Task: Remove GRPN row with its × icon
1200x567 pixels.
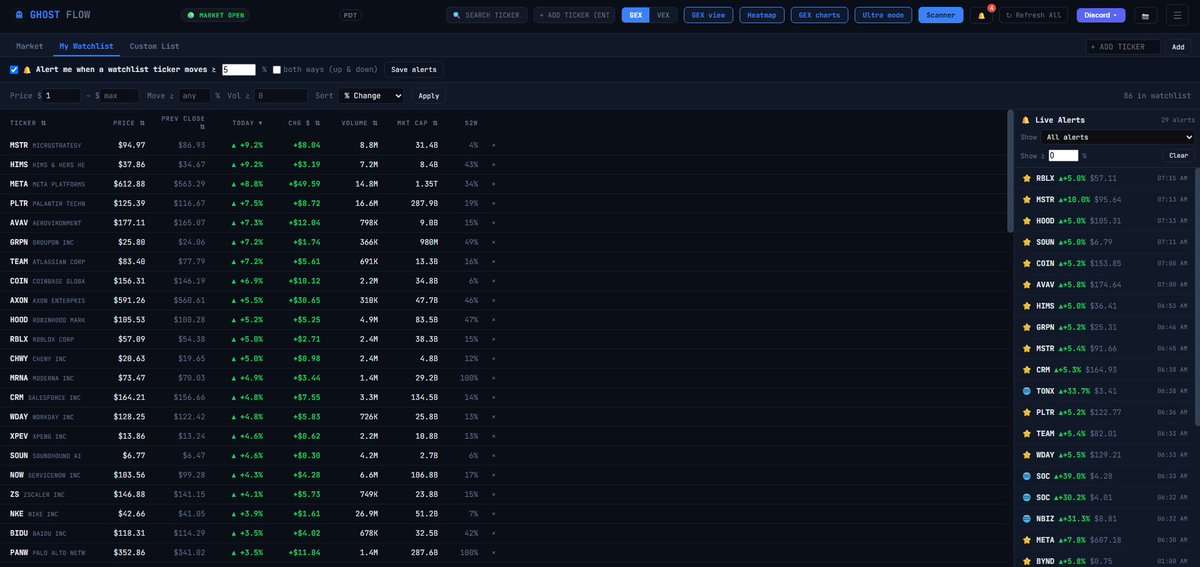Action: (493, 242)
